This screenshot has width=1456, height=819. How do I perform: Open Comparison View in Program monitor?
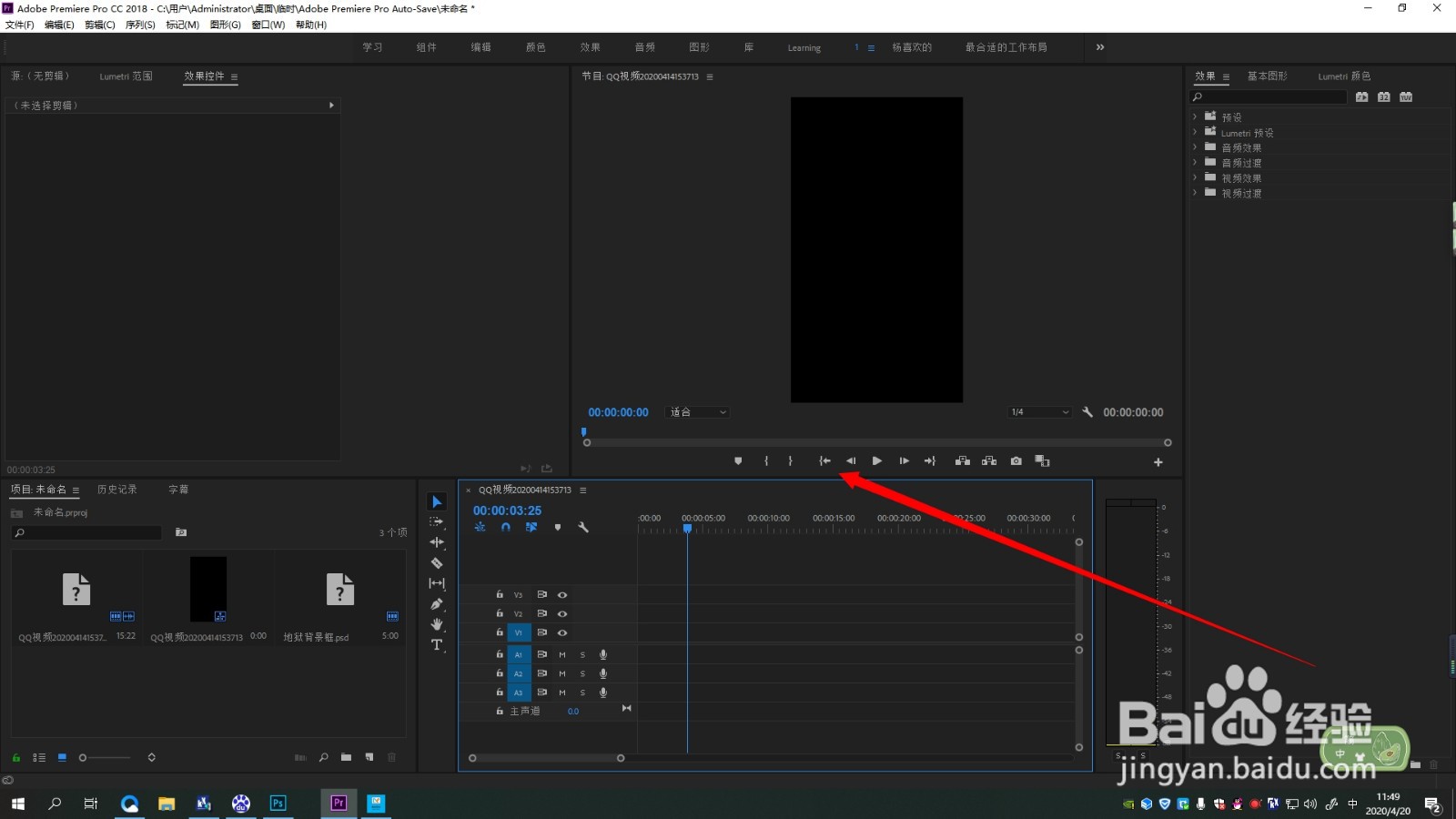(1043, 461)
